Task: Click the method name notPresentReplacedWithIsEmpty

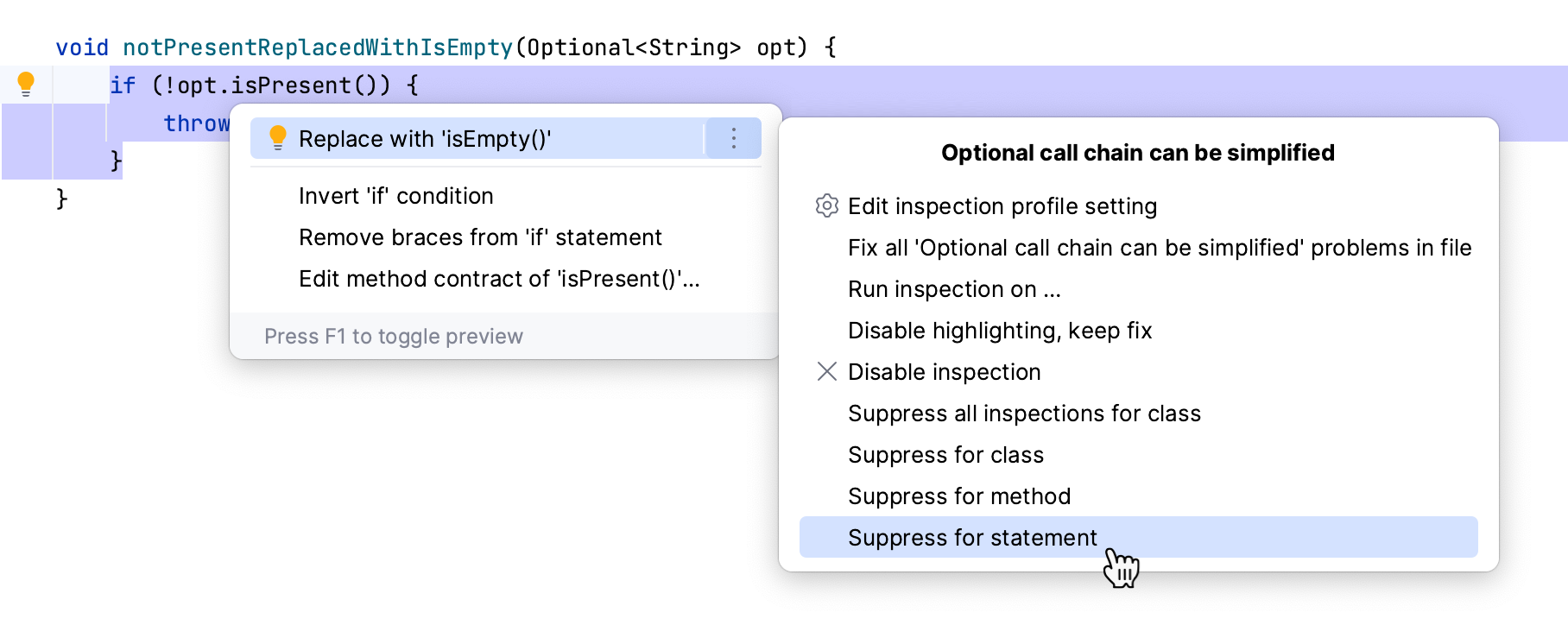Action: 318,47
